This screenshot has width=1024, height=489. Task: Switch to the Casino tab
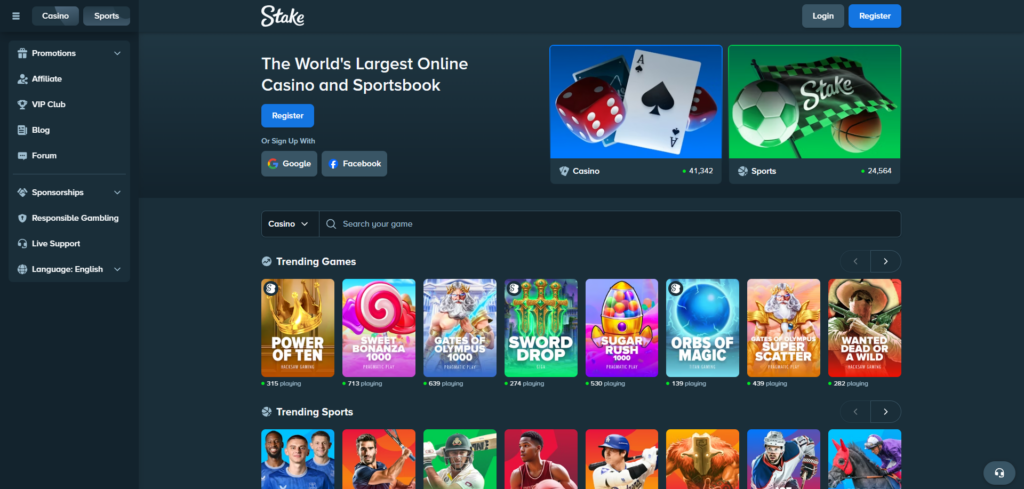[56, 16]
